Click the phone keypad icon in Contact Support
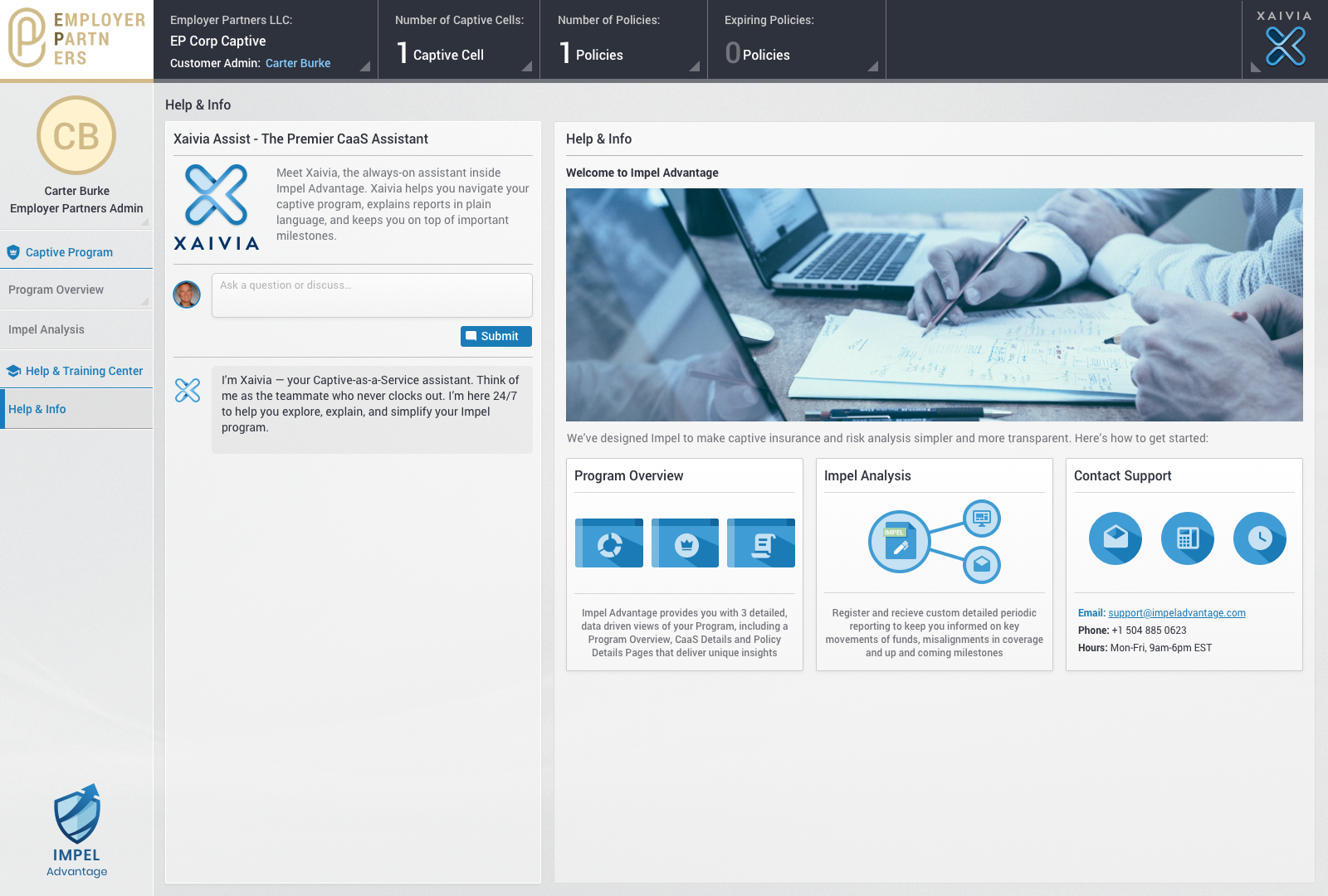This screenshot has height=896, width=1328. [1188, 538]
